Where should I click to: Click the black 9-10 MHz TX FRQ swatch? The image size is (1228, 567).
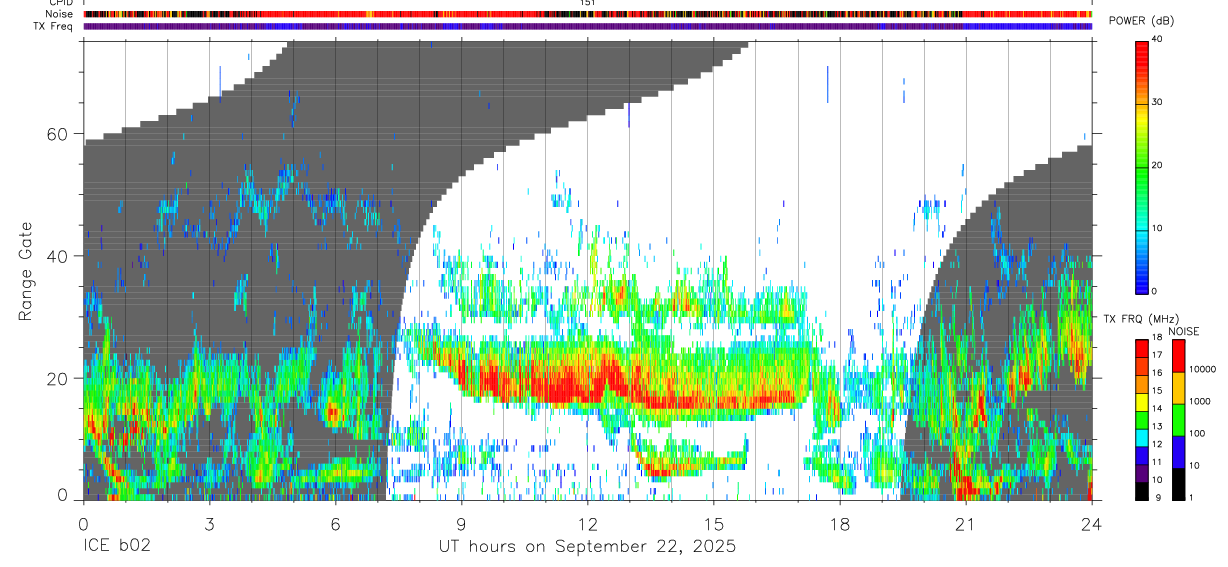point(1143,490)
